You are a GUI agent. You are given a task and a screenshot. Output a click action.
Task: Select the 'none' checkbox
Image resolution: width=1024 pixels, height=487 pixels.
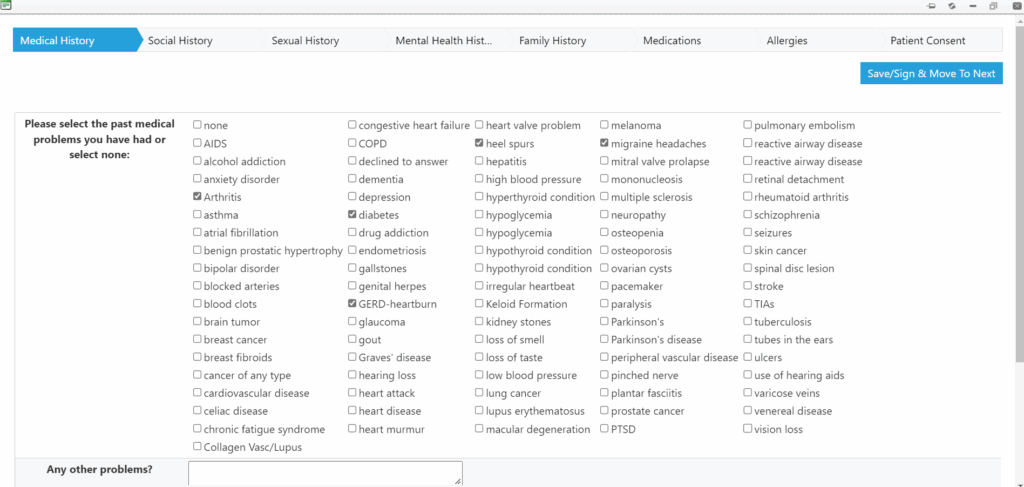tap(197, 125)
